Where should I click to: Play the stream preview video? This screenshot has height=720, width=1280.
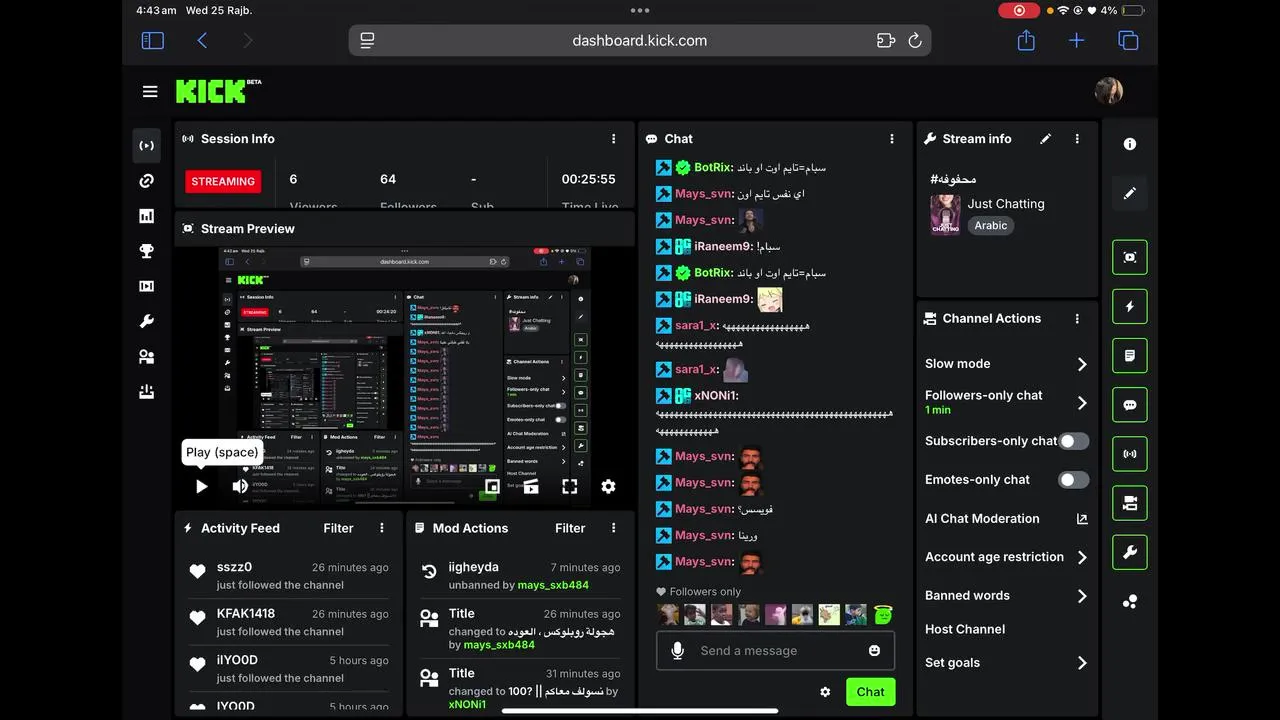(x=201, y=486)
